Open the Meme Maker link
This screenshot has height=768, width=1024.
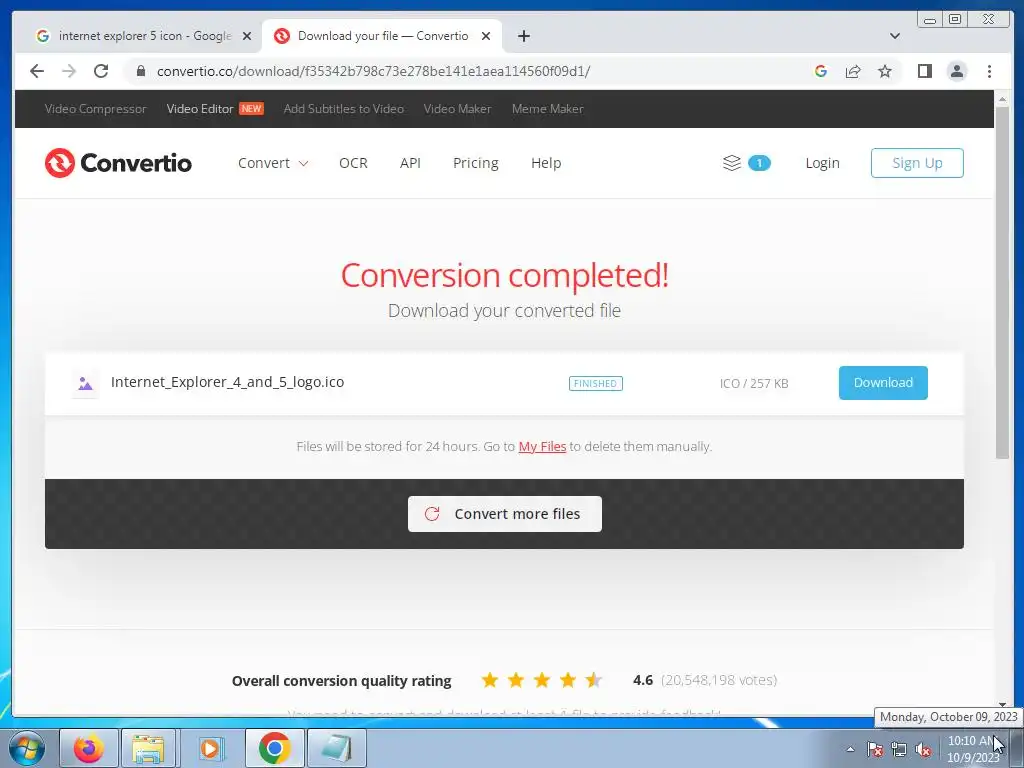click(547, 109)
